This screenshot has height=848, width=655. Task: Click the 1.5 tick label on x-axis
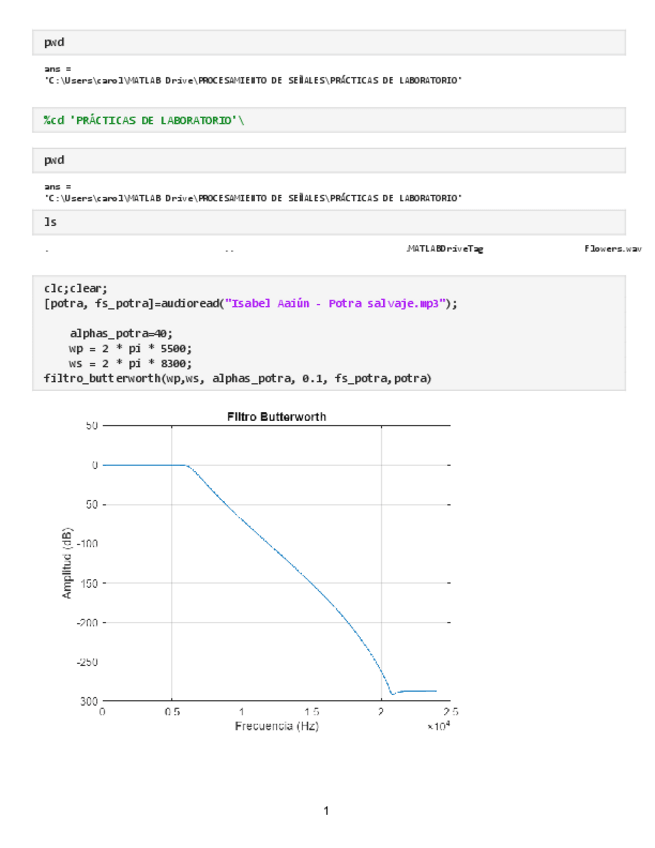pos(311,712)
